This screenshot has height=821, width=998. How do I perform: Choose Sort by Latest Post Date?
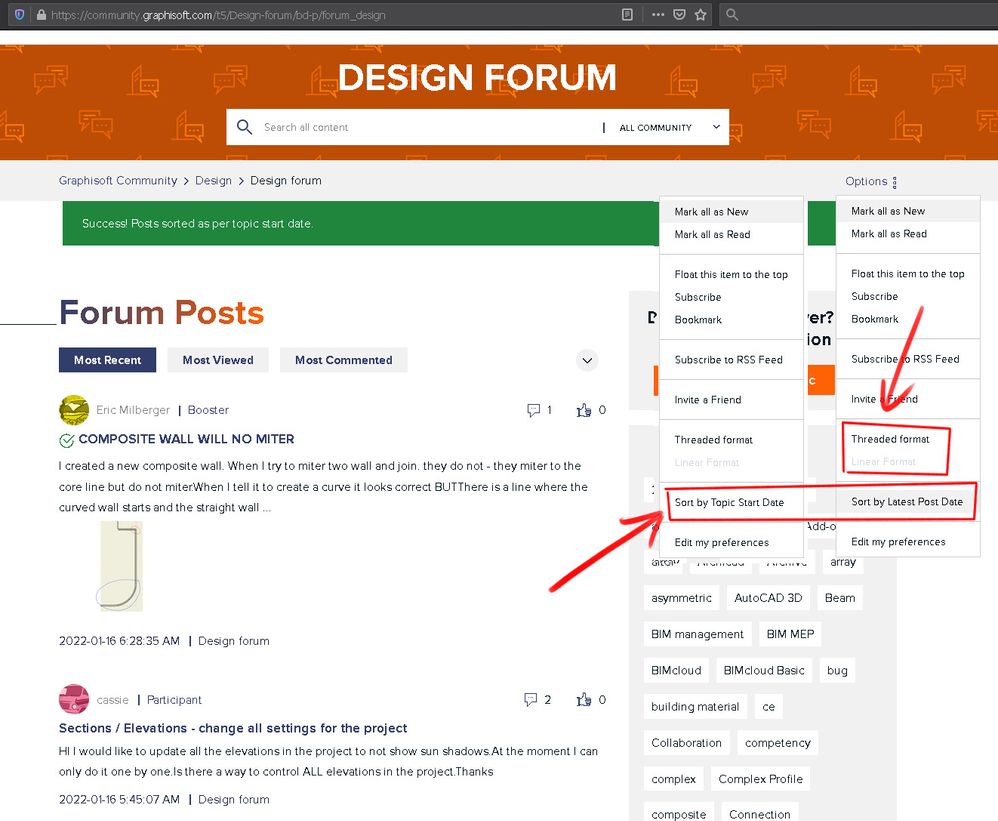click(x=907, y=502)
